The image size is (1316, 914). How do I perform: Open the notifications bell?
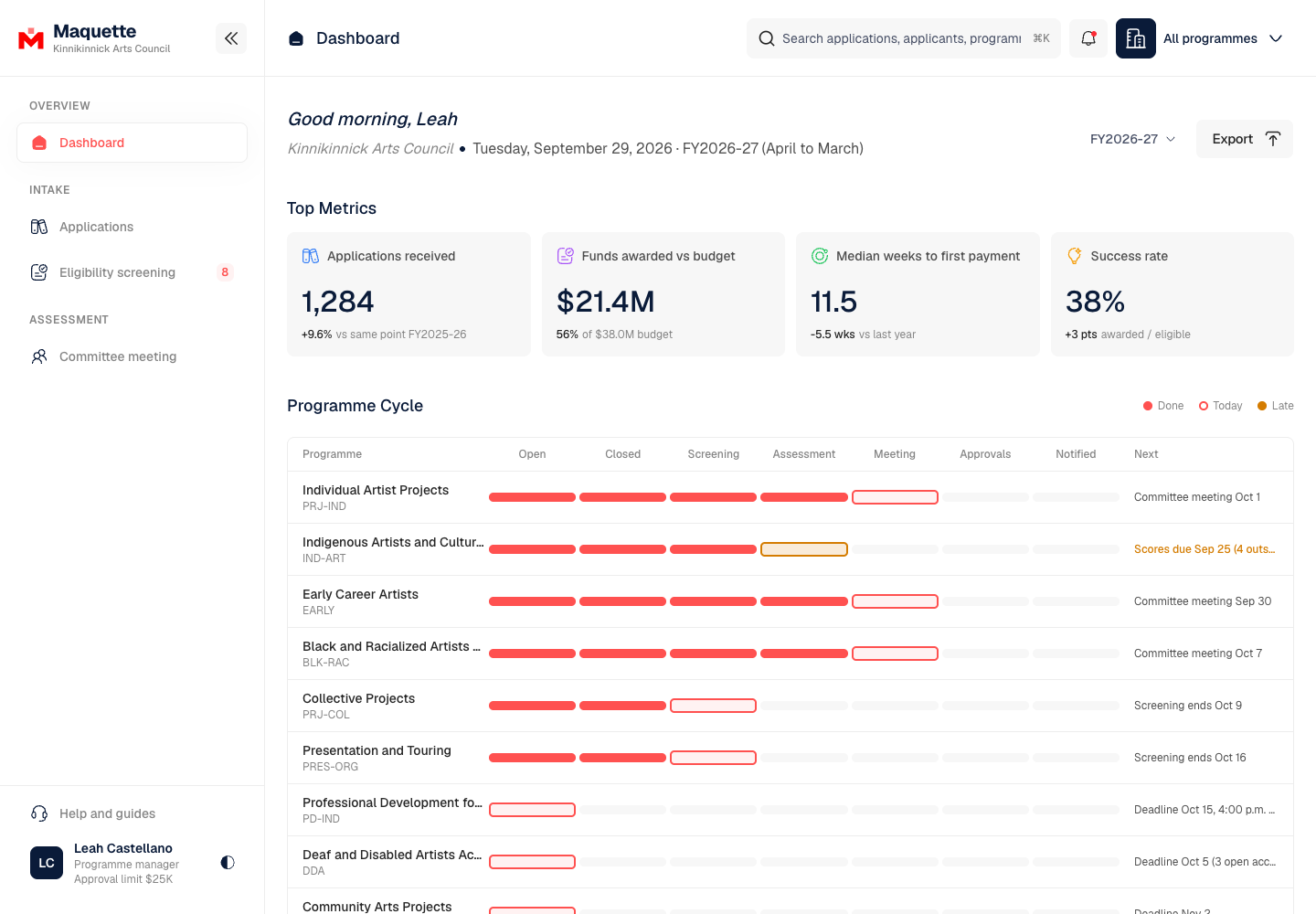(1088, 38)
